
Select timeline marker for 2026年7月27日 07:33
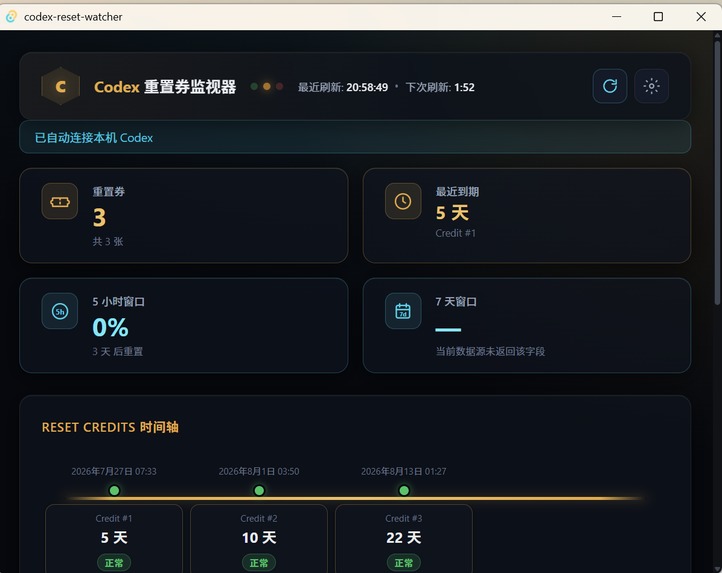point(114,491)
